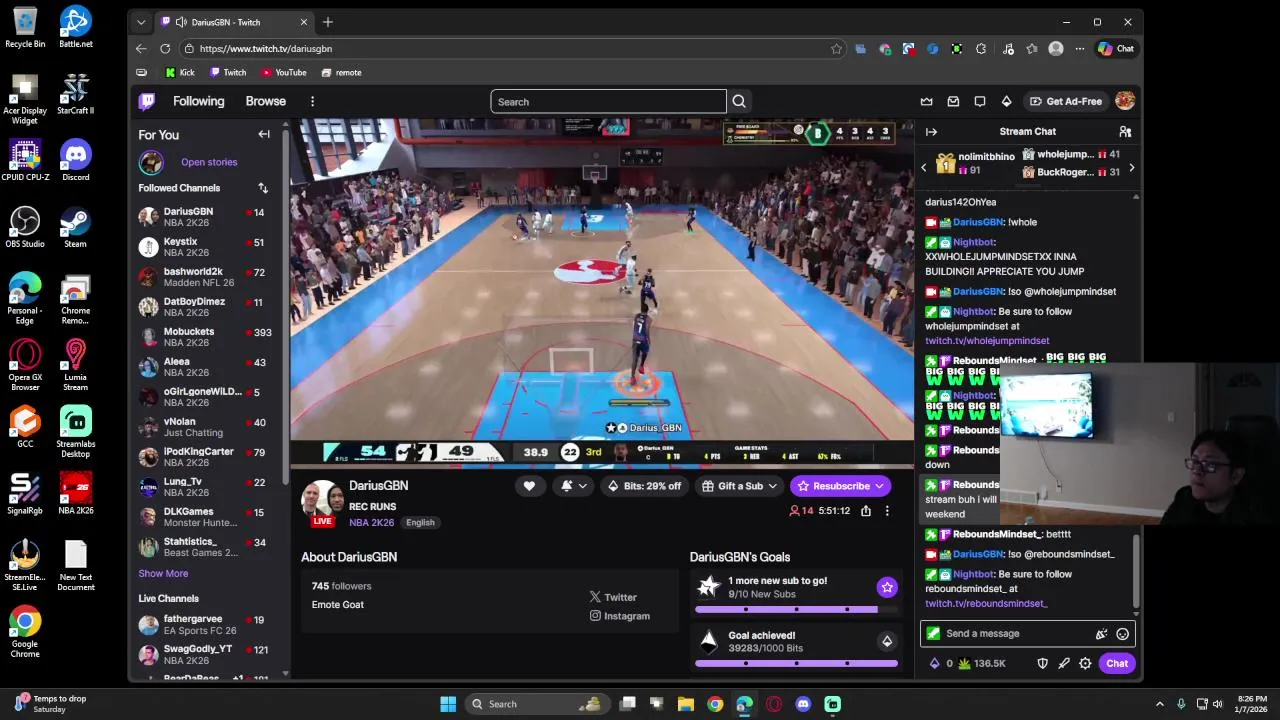Open the Browse tab
Image resolution: width=1280 pixels, height=720 pixels.
(265, 101)
